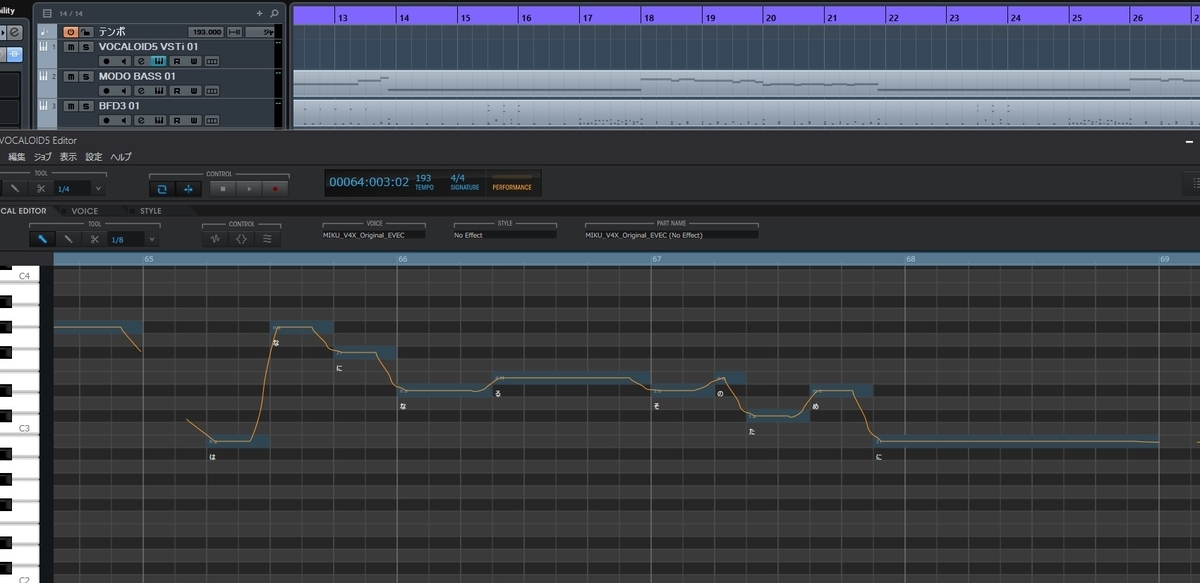Open the track search magnifier
The image size is (1200, 583).
[x=274, y=13]
